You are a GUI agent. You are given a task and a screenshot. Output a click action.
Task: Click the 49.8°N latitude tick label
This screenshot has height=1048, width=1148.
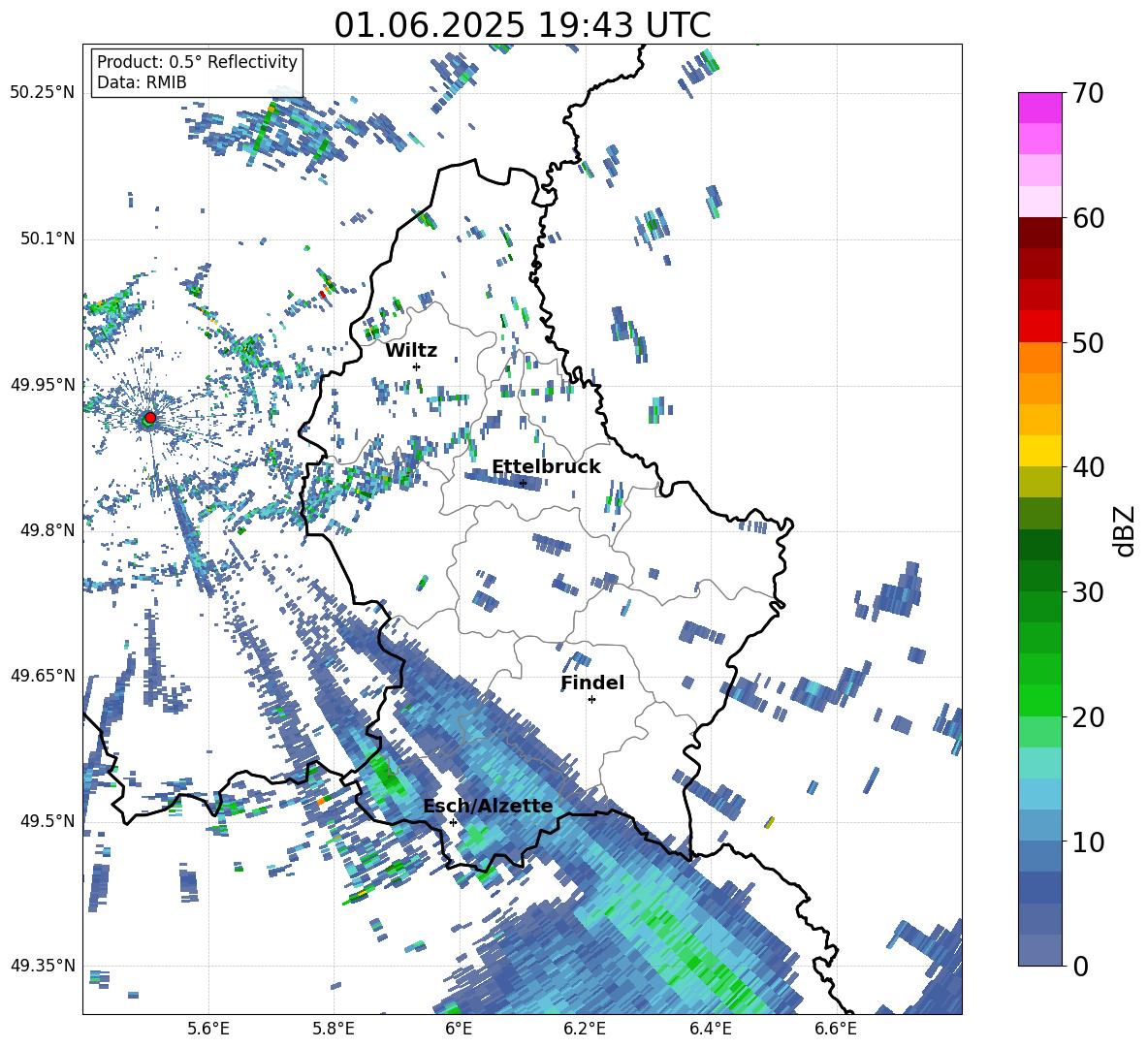click(x=47, y=530)
